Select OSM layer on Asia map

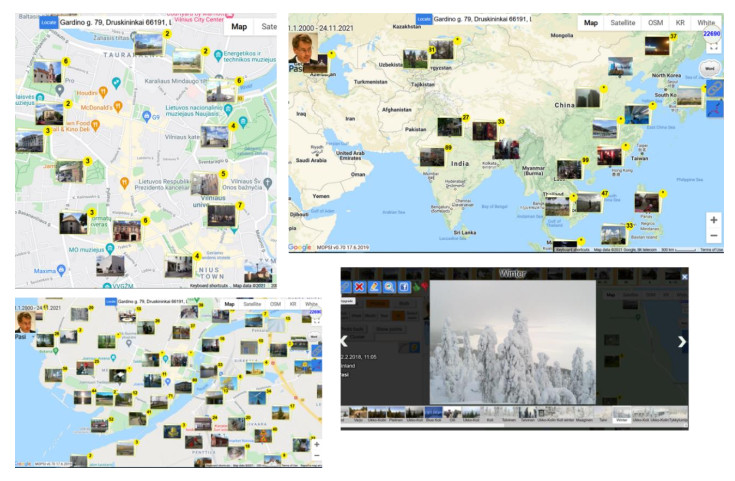click(x=655, y=22)
